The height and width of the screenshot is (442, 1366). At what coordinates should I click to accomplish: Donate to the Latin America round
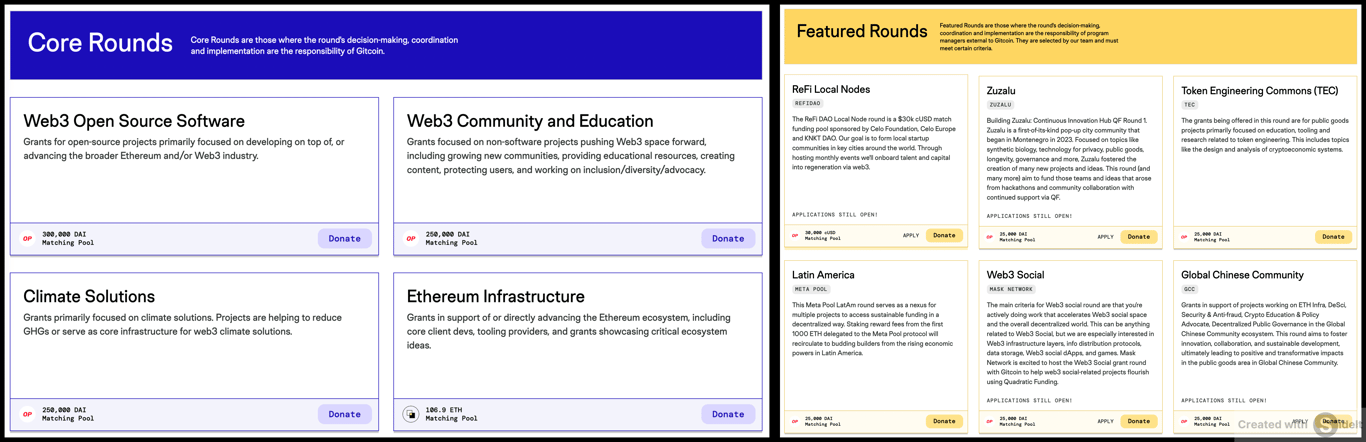click(944, 421)
